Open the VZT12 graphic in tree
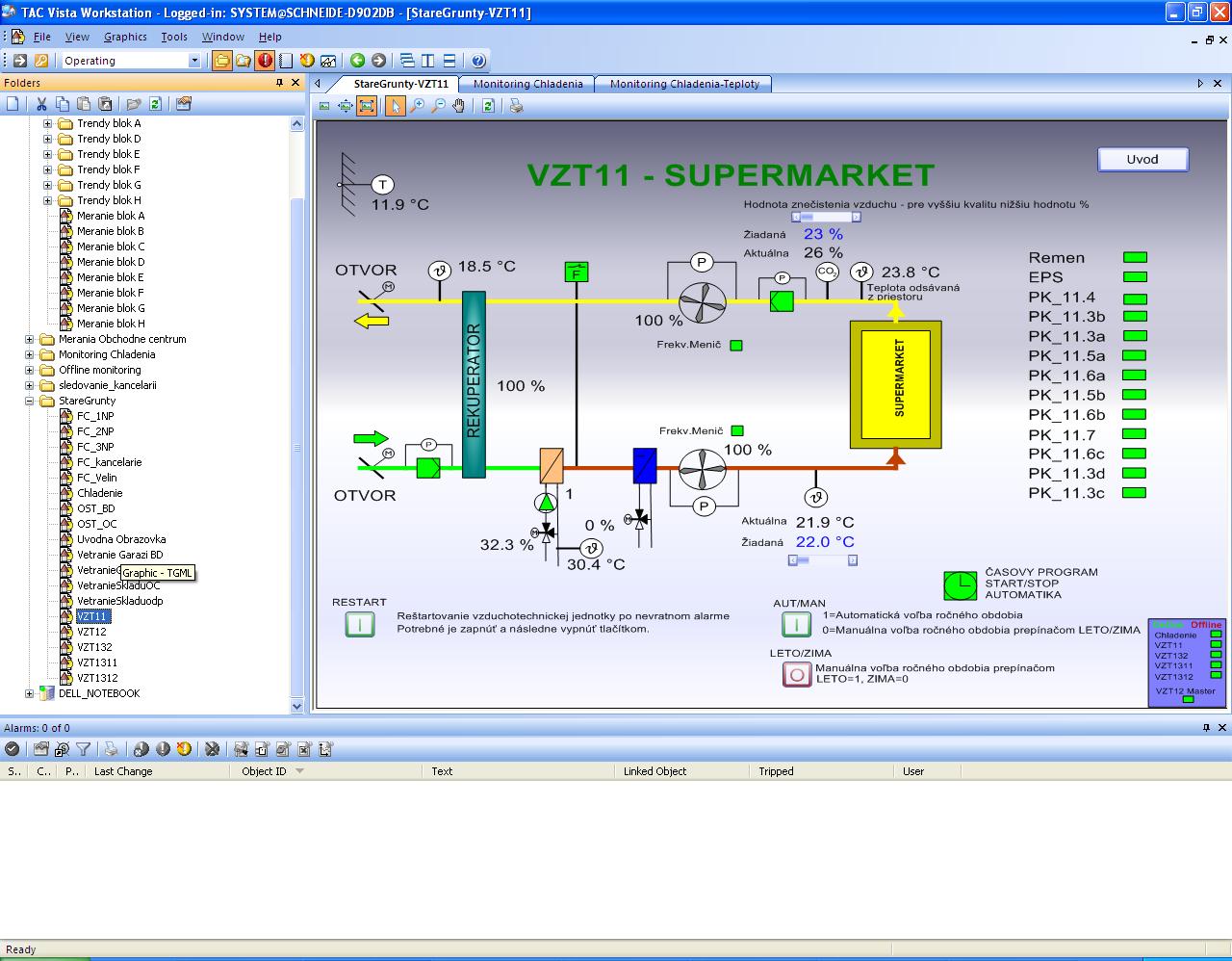1232x961 pixels. (91, 632)
